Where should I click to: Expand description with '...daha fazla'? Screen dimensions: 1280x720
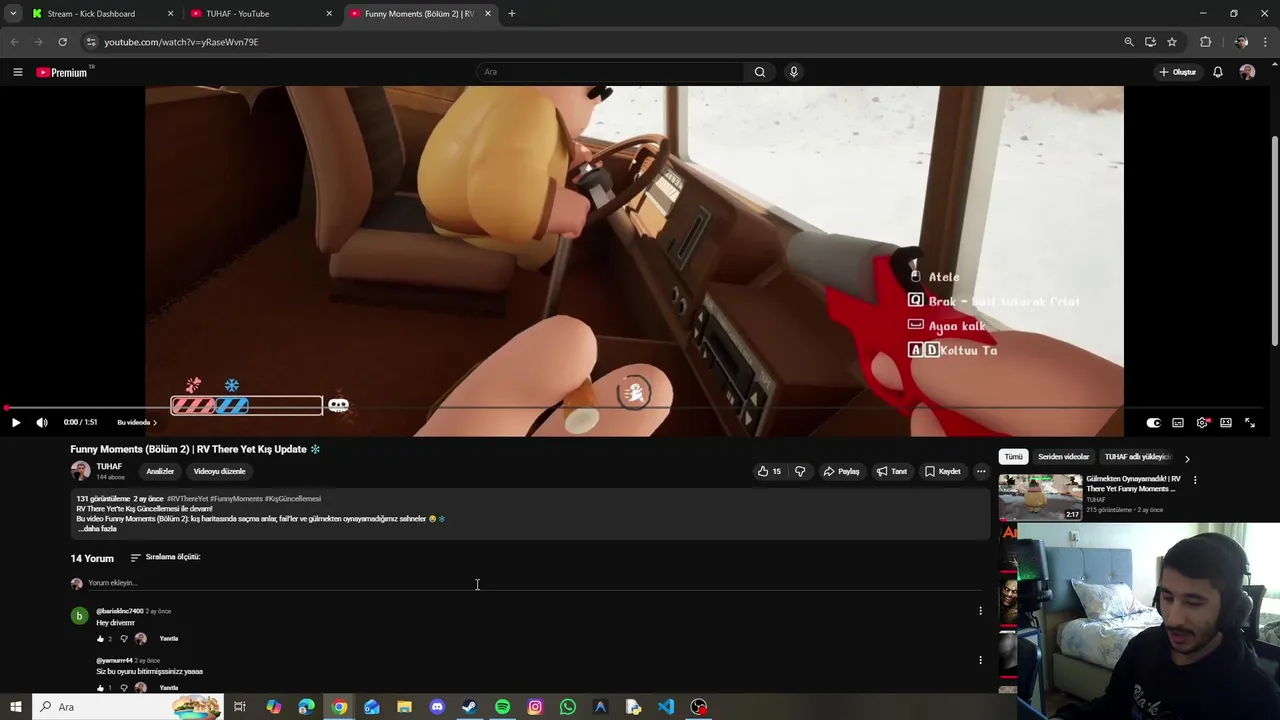[97, 529]
